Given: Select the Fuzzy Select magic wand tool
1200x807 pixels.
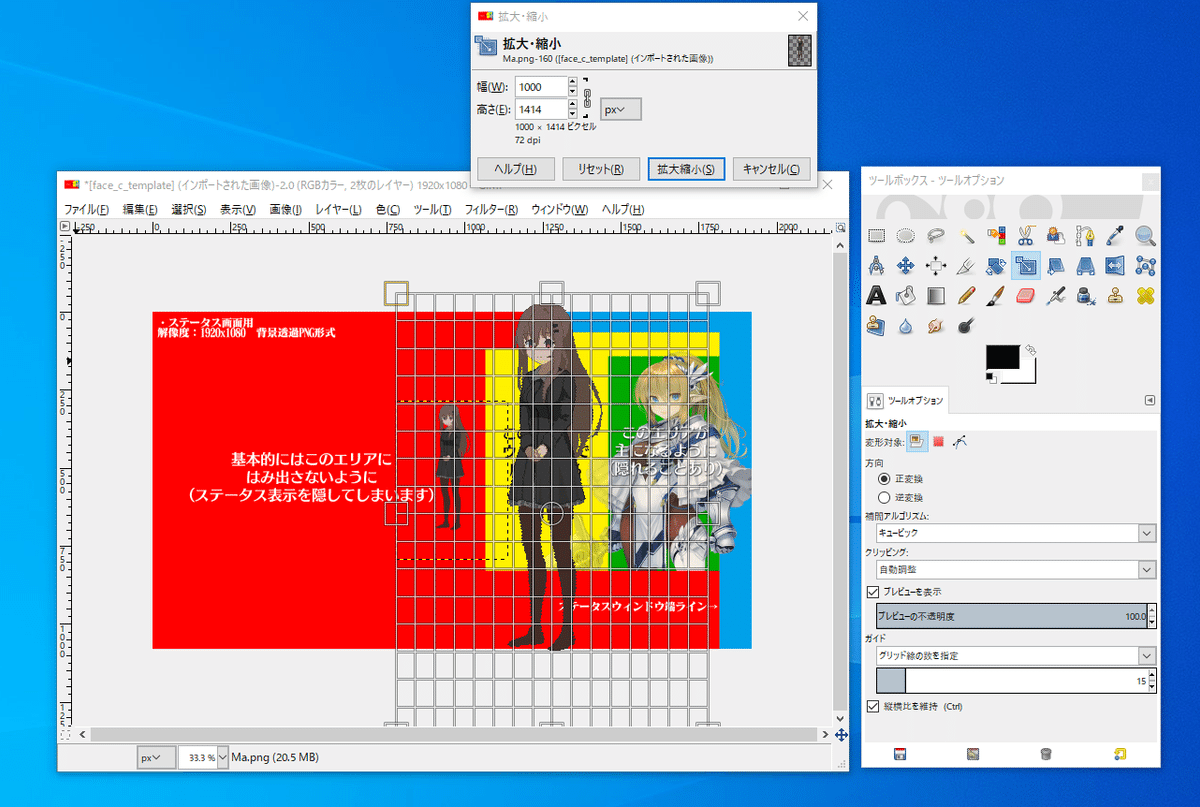Looking at the screenshot, I should (x=966, y=236).
